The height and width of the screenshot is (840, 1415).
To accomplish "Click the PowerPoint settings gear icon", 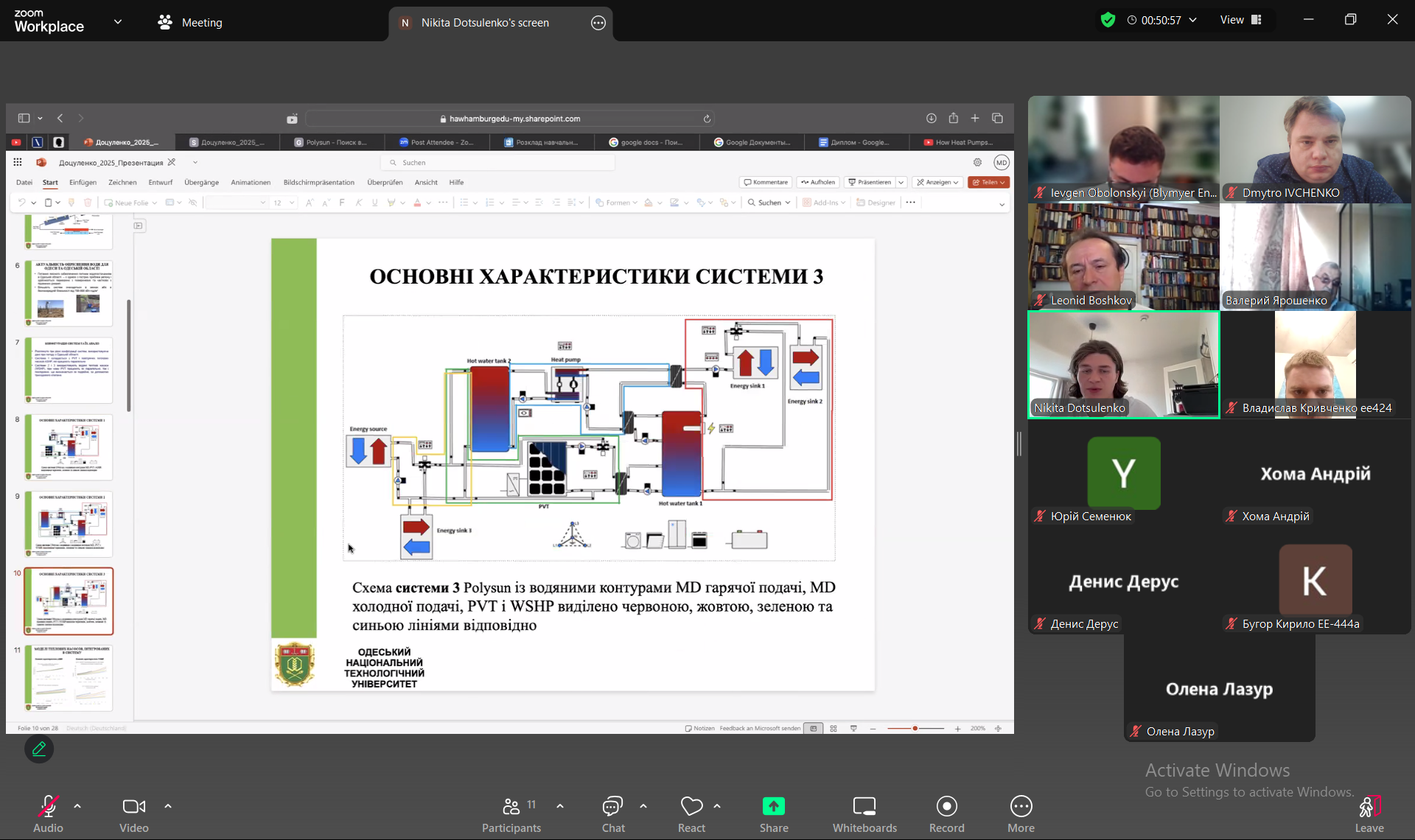I will [x=977, y=162].
